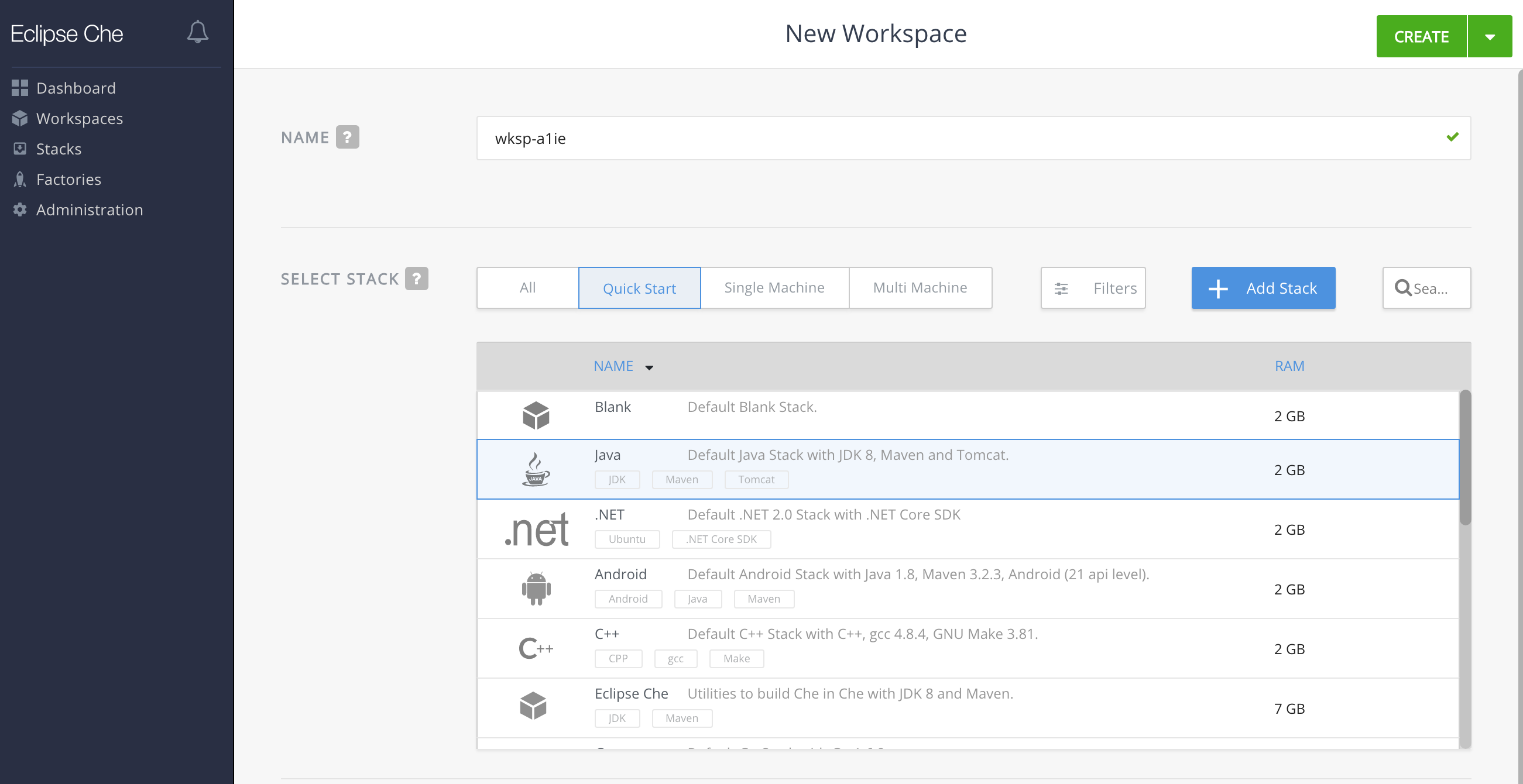Open the stack Filters panel
This screenshot has width=1523, height=784.
pos(1093,288)
